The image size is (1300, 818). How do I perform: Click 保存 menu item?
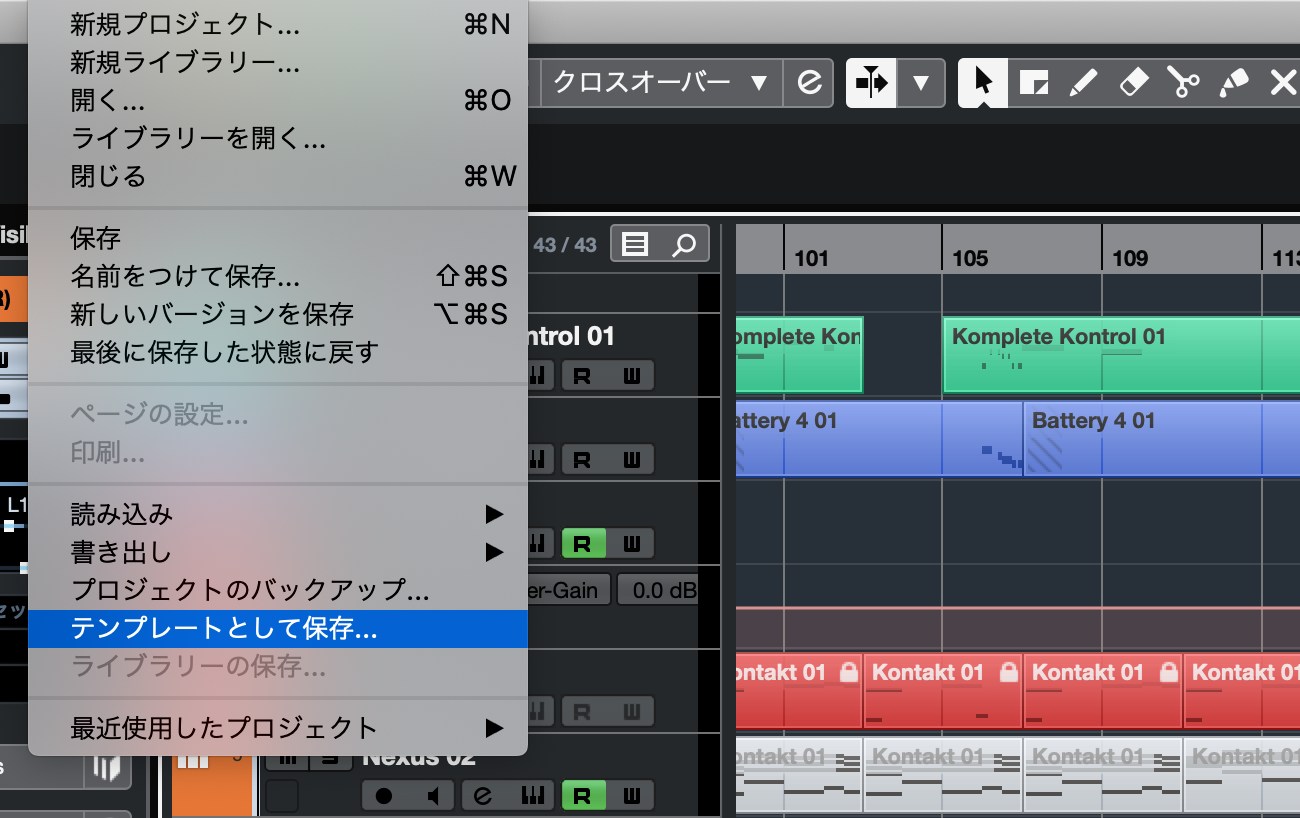(278, 238)
